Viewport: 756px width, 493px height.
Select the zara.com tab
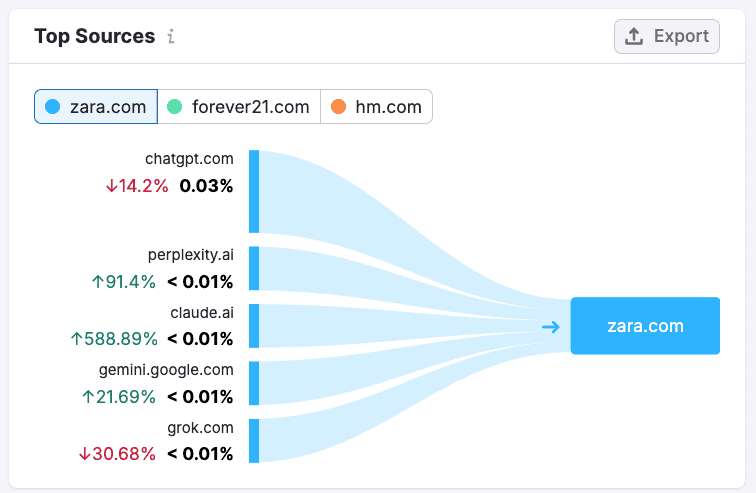point(96,107)
